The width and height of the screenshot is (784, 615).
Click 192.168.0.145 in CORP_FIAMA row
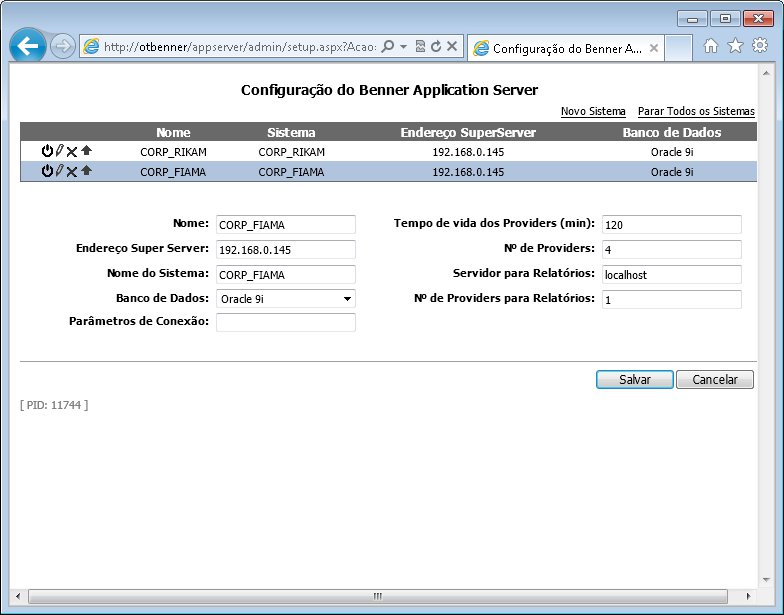coord(468,172)
